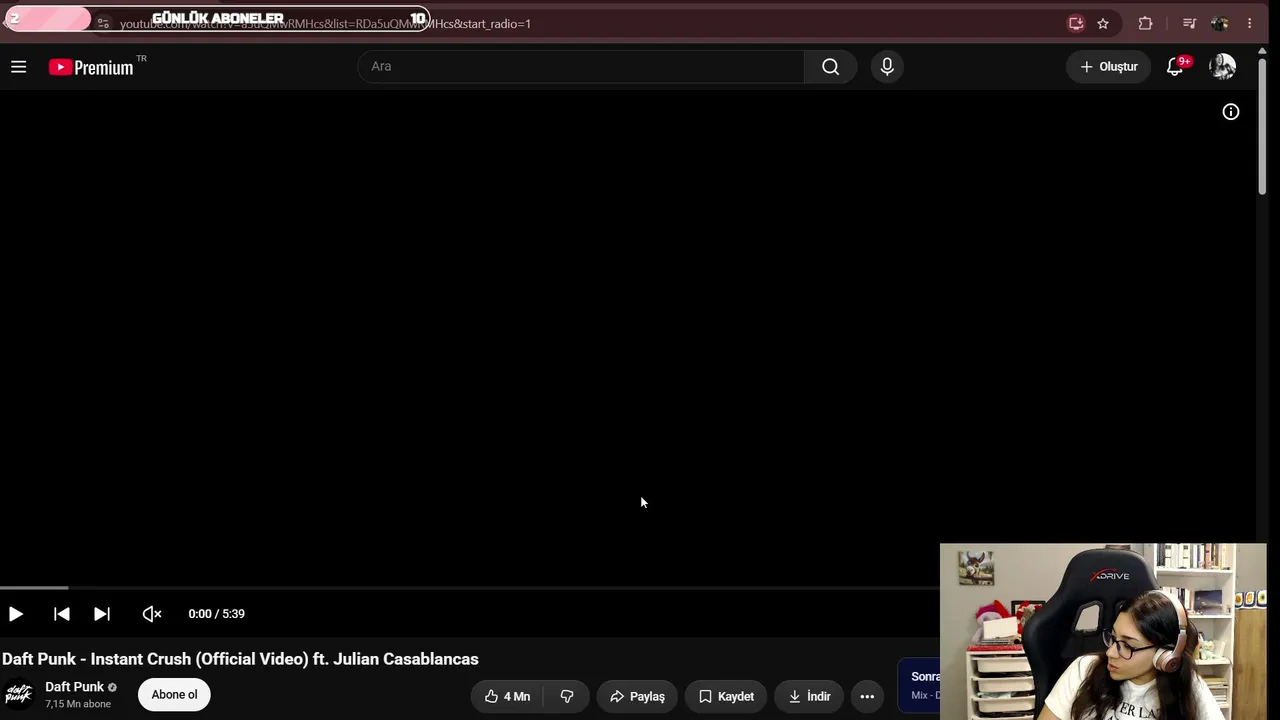The width and height of the screenshot is (1280, 720).
Task: Skip to the next video
Action: (102, 614)
